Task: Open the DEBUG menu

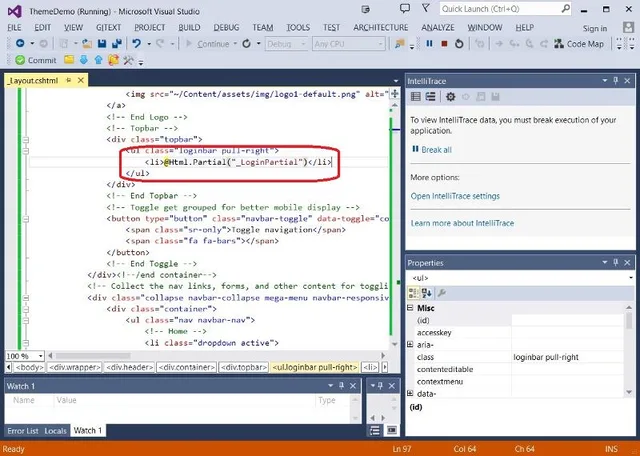Action: (x=226, y=27)
